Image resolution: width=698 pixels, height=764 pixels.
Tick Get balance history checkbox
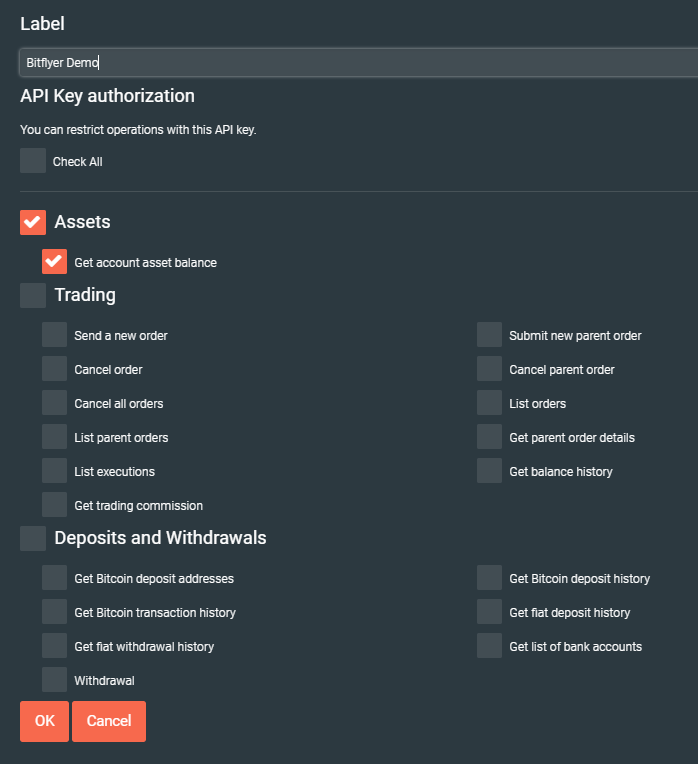click(x=490, y=471)
